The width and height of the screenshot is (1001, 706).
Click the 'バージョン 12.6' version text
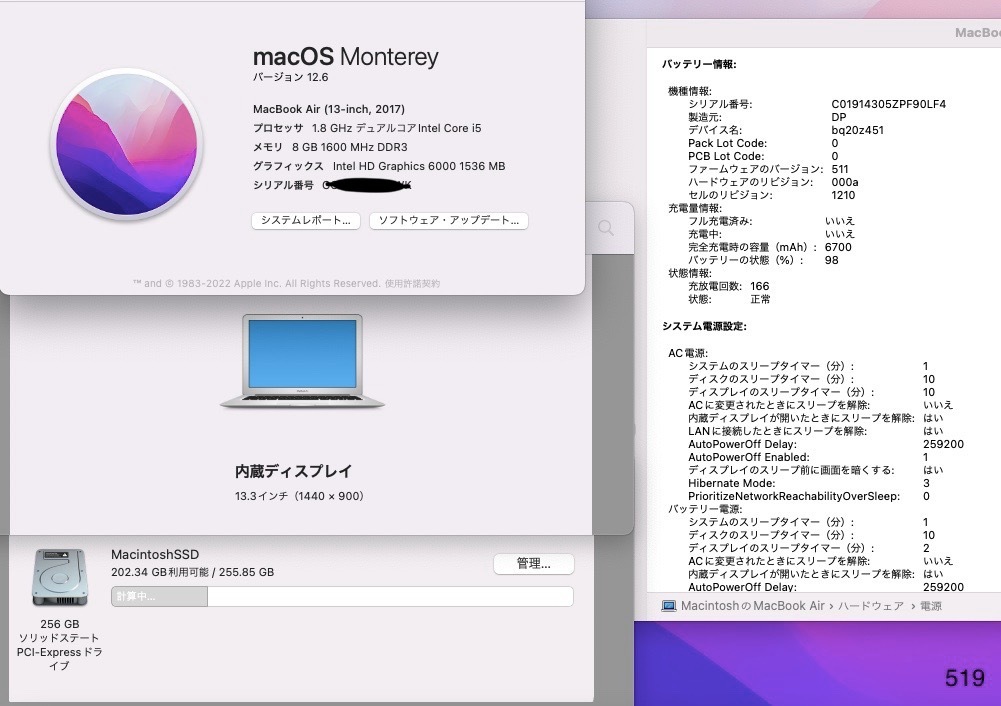click(x=290, y=77)
